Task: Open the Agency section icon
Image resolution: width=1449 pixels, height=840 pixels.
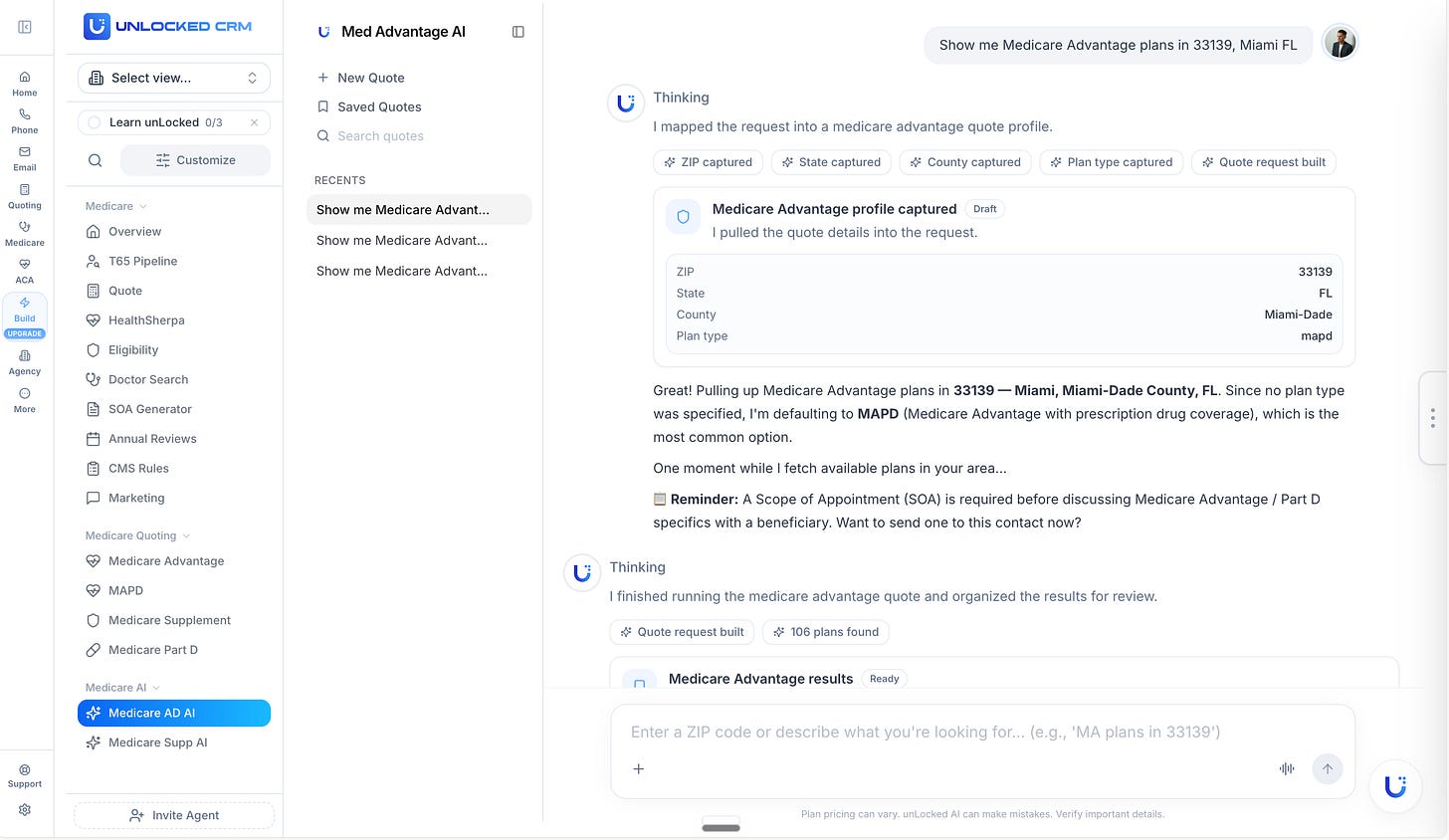Action: coord(25,362)
